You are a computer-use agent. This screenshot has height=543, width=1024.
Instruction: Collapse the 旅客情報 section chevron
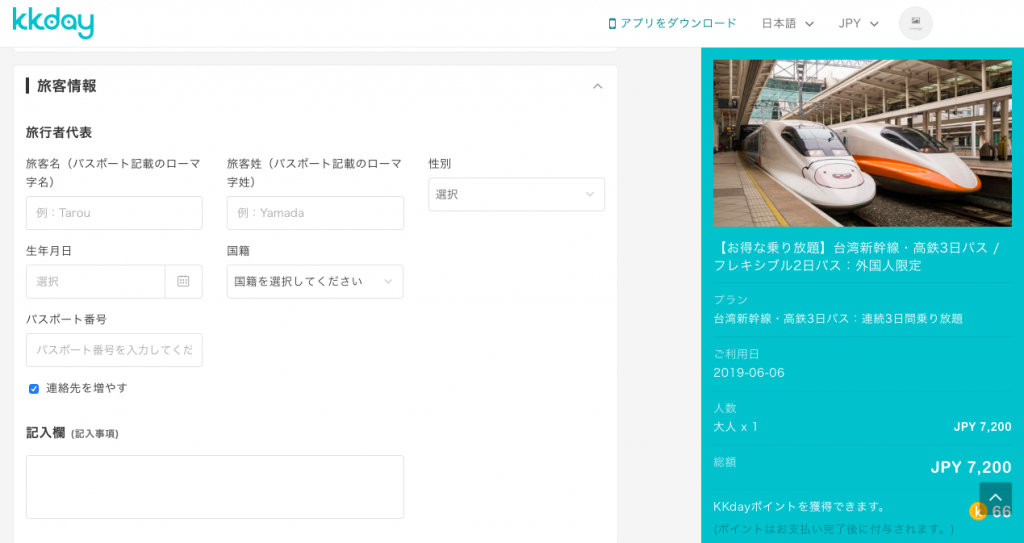[597, 86]
